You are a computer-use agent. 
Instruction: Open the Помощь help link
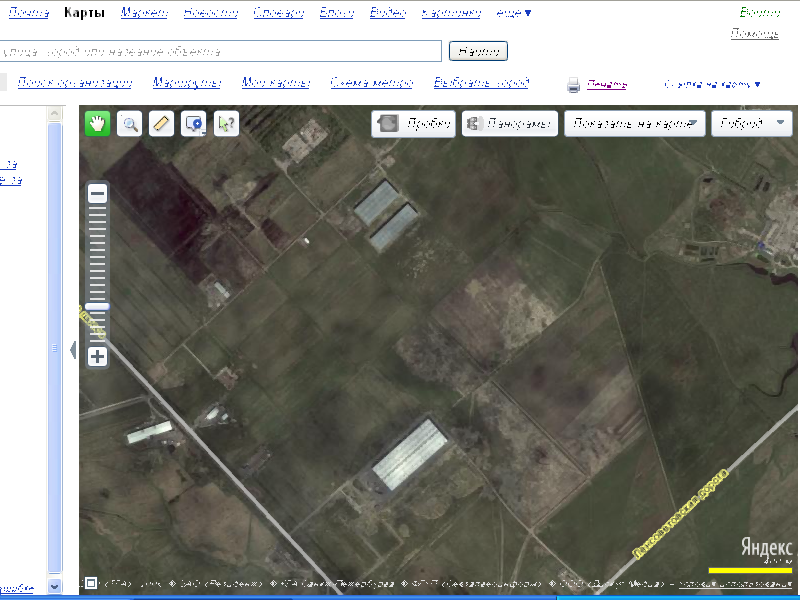(x=754, y=34)
